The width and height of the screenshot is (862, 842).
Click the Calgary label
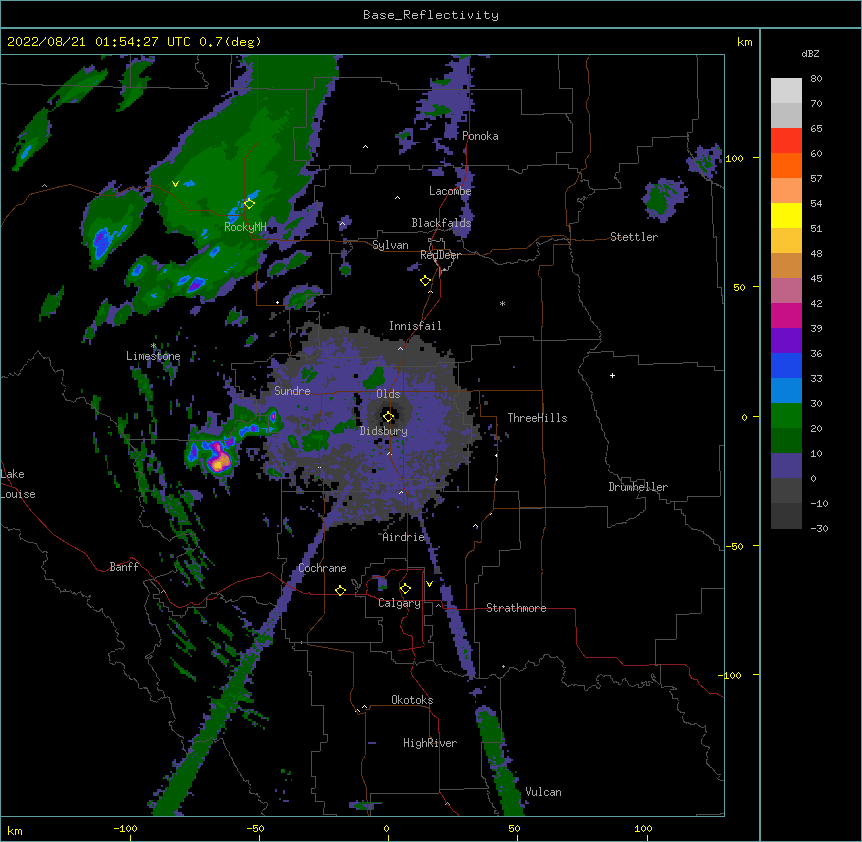pos(399,603)
